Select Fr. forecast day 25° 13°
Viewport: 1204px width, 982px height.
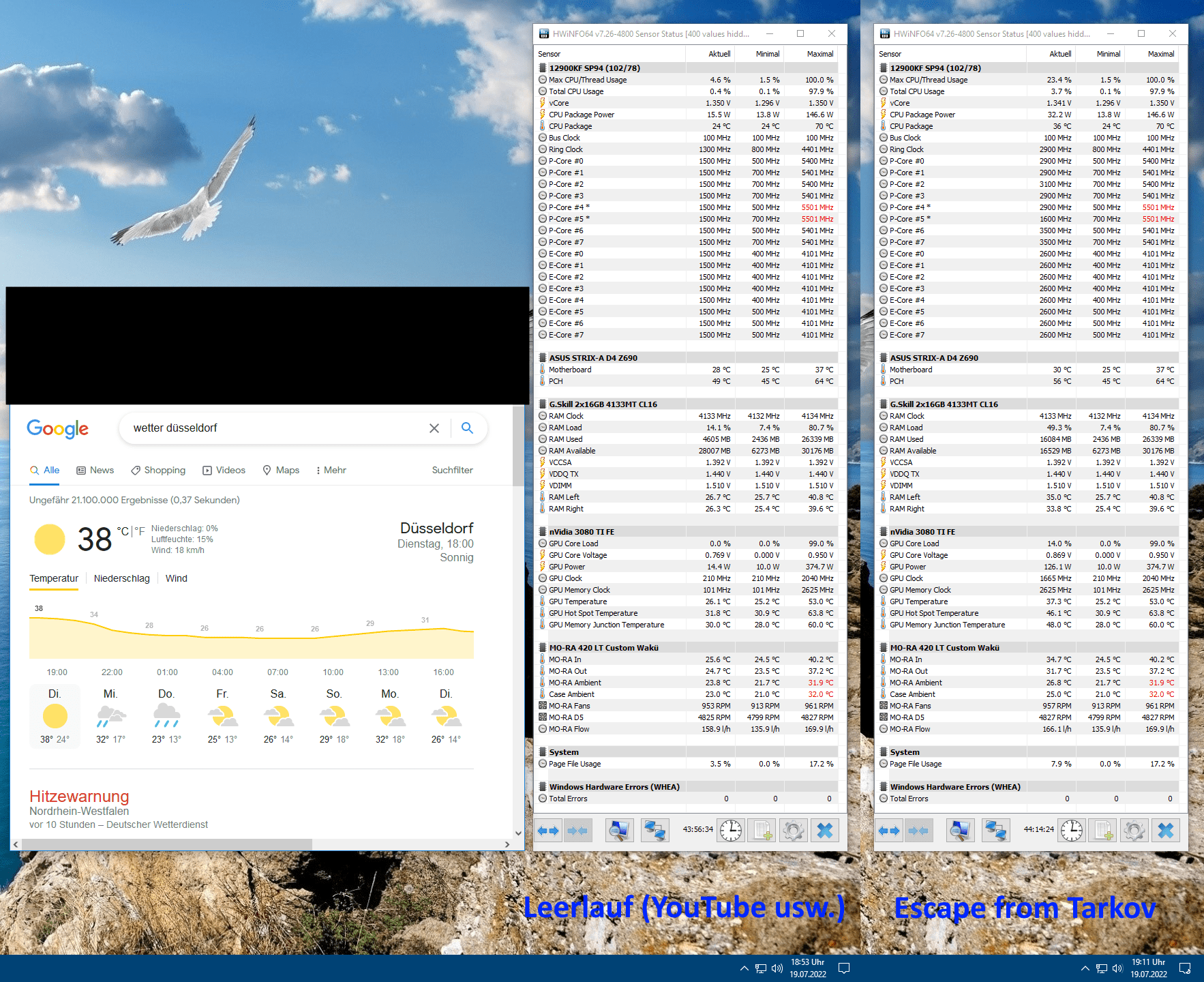pos(222,716)
